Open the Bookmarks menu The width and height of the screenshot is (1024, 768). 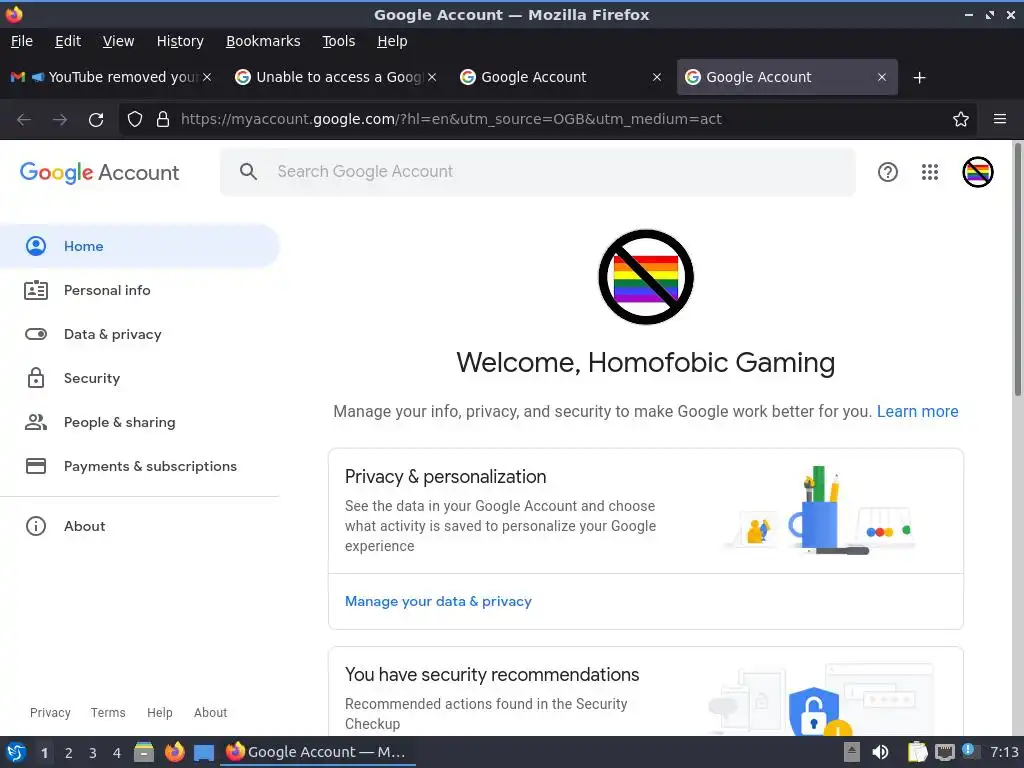[x=263, y=41]
